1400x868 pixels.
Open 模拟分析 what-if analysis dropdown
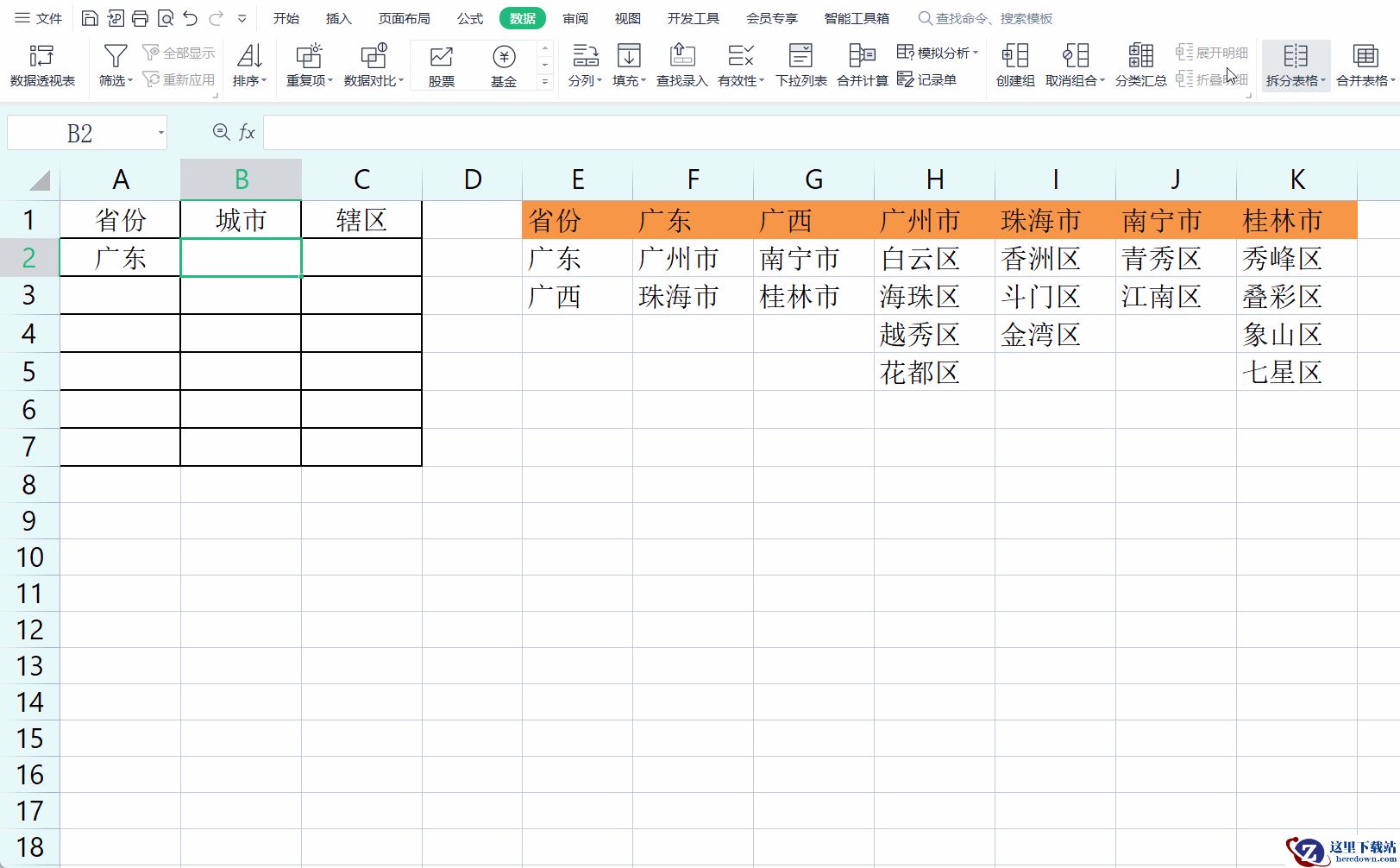pos(938,53)
